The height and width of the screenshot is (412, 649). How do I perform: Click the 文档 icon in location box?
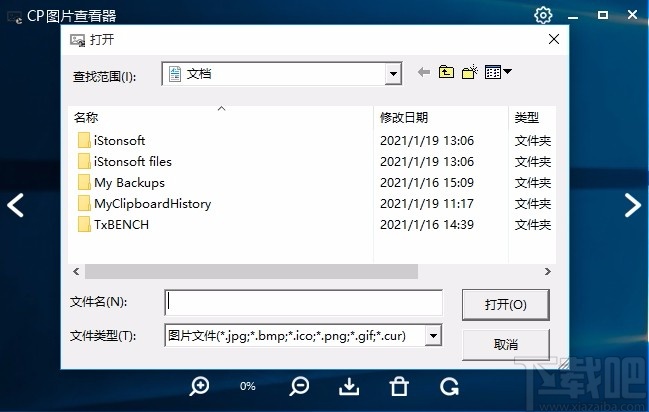tap(175, 74)
